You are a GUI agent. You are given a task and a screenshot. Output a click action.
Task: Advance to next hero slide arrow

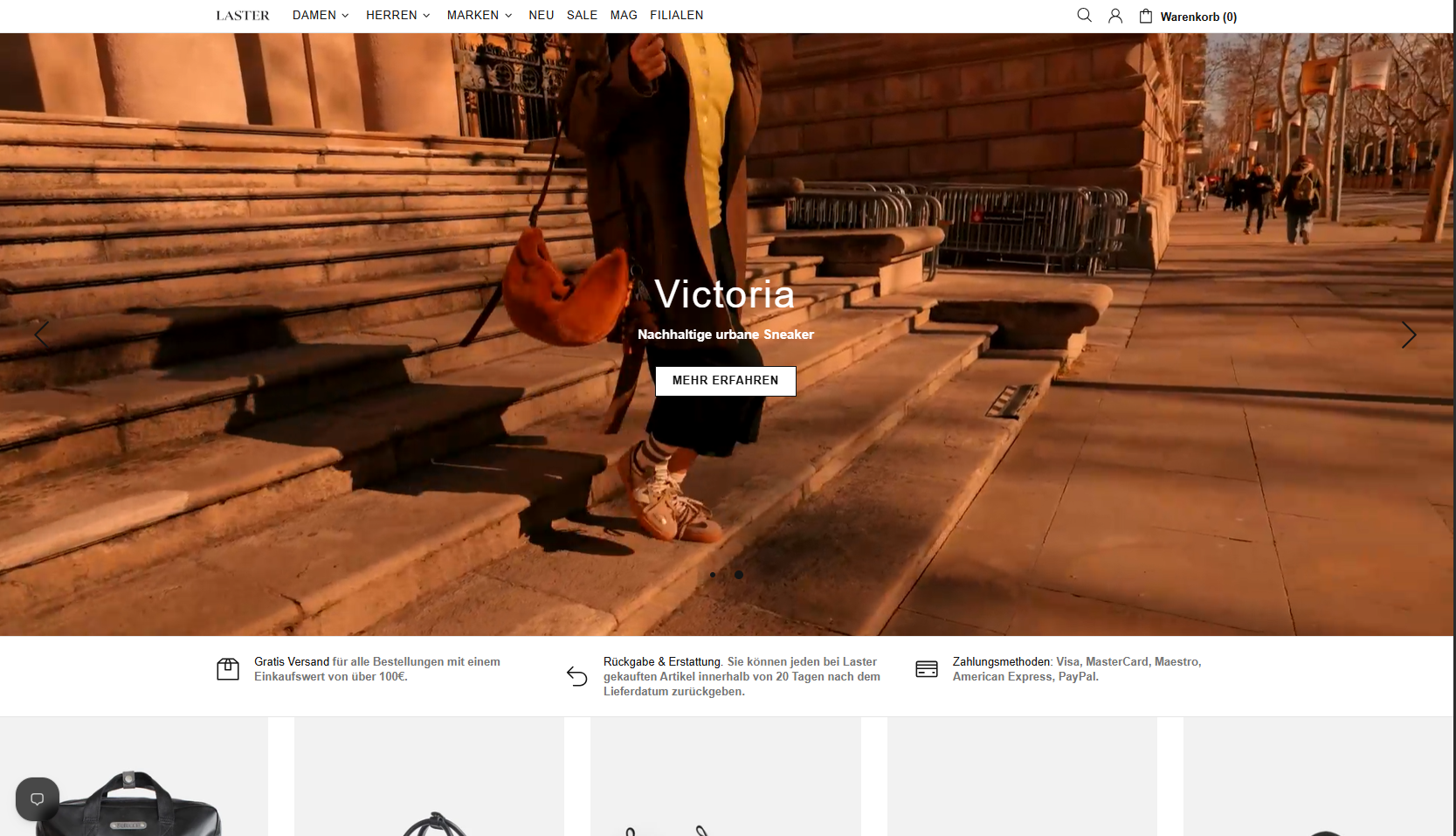(1409, 335)
